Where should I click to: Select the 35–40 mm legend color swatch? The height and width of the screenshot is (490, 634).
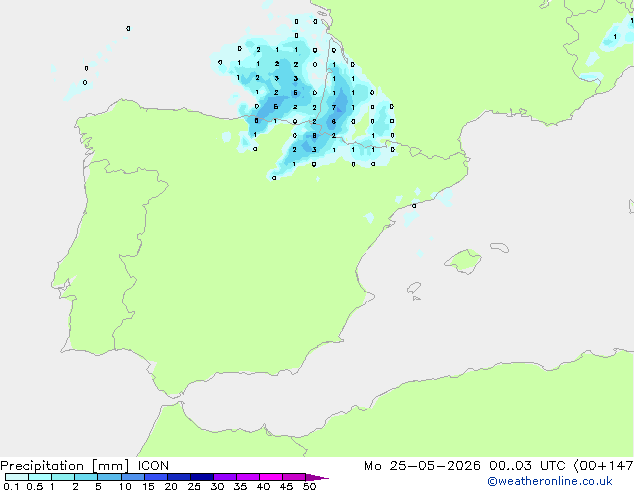[247, 477]
